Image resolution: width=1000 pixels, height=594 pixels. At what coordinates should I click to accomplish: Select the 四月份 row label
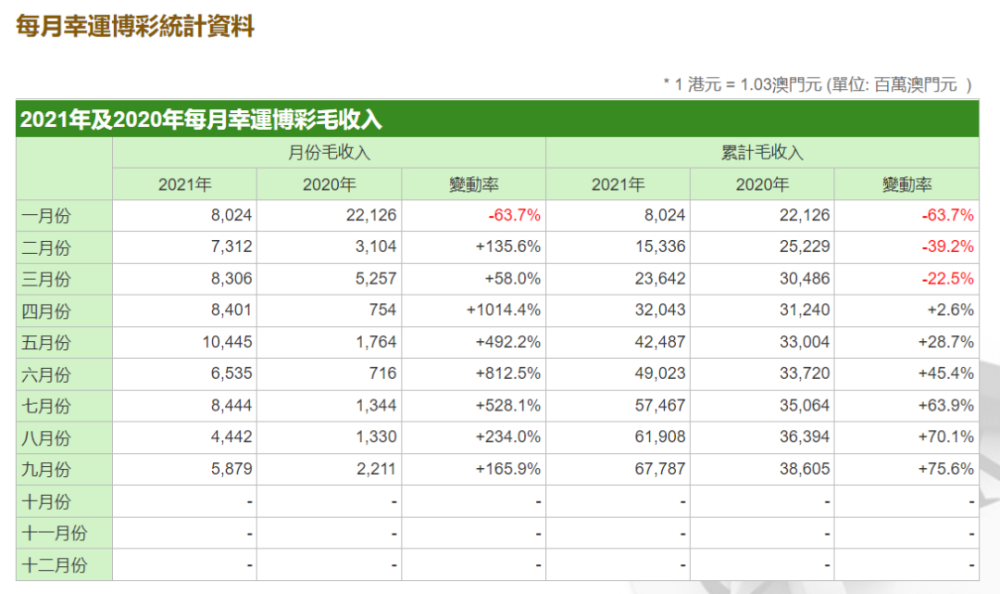click(46, 310)
